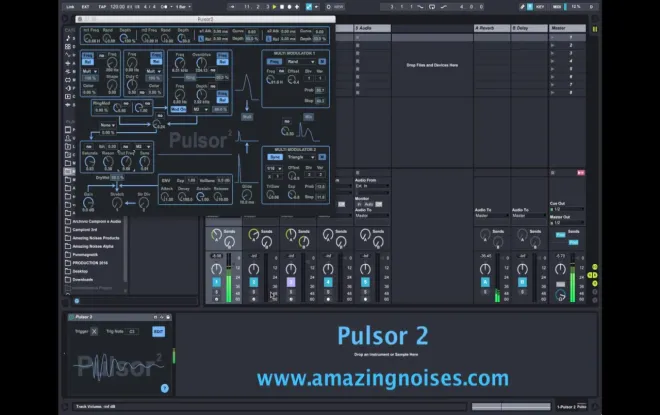Open User Library place icon in browser
Screen dimensions: 660x415
coord(68,138)
